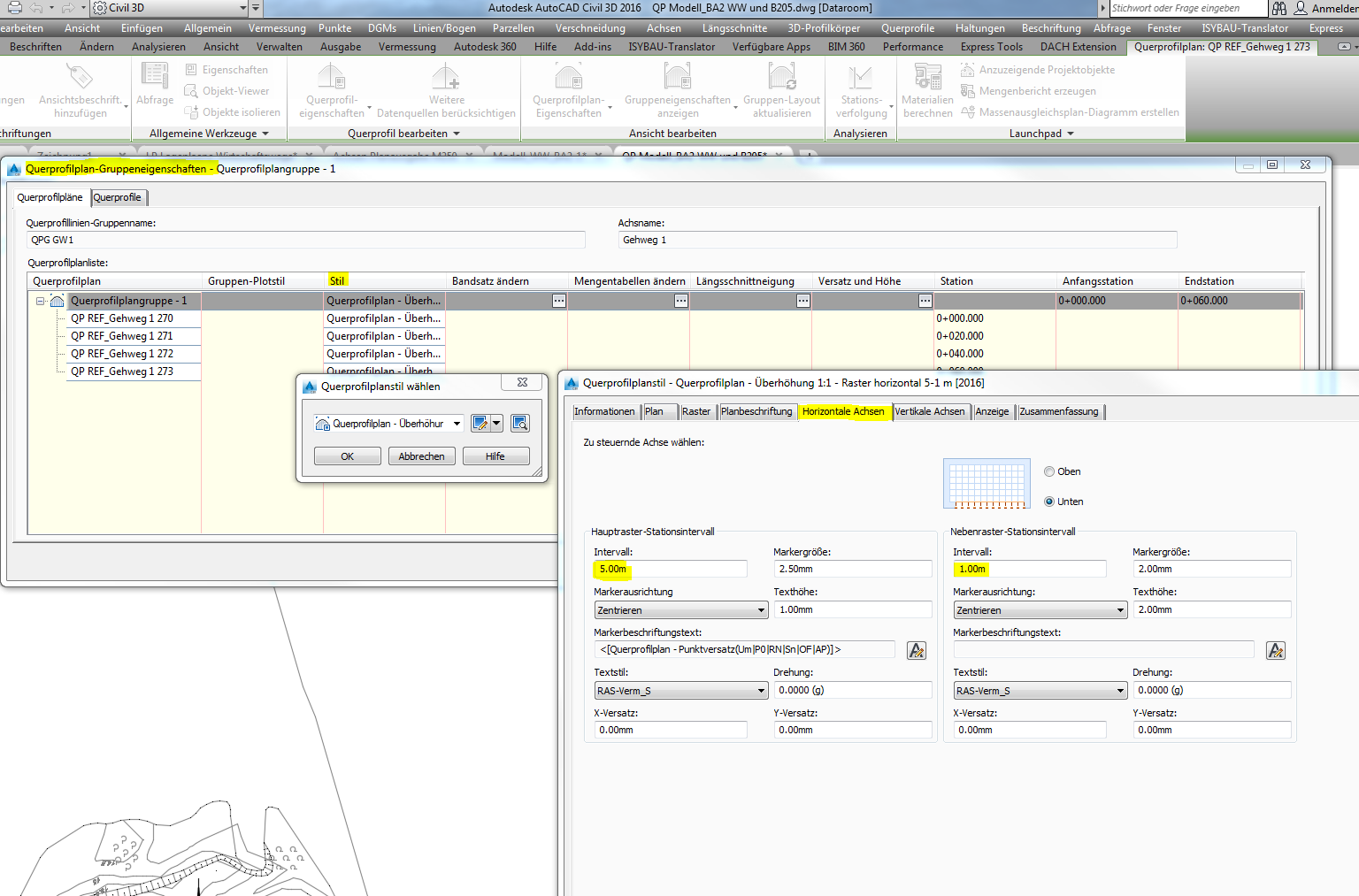The image size is (1359, 896).
Task: Open text editor for Hauptraster Markerbeschriftungstext
Action: 917,651
